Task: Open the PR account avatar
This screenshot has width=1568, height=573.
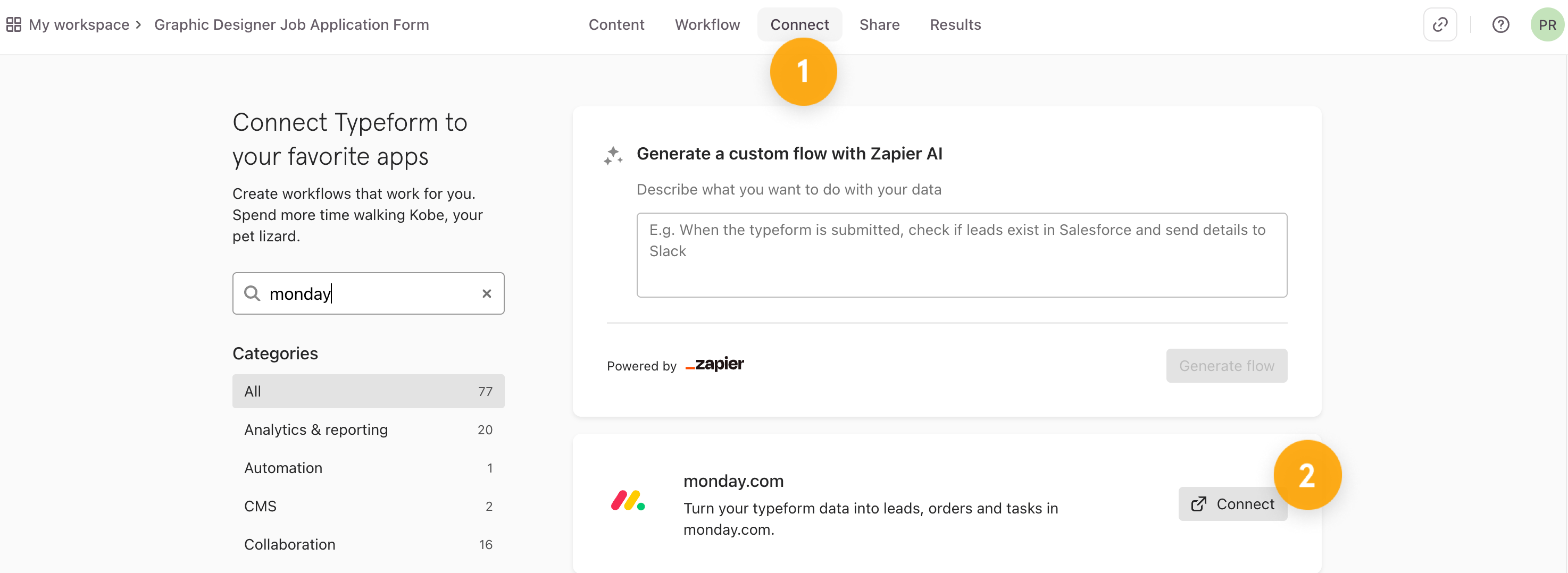Action: [1547, 24]
